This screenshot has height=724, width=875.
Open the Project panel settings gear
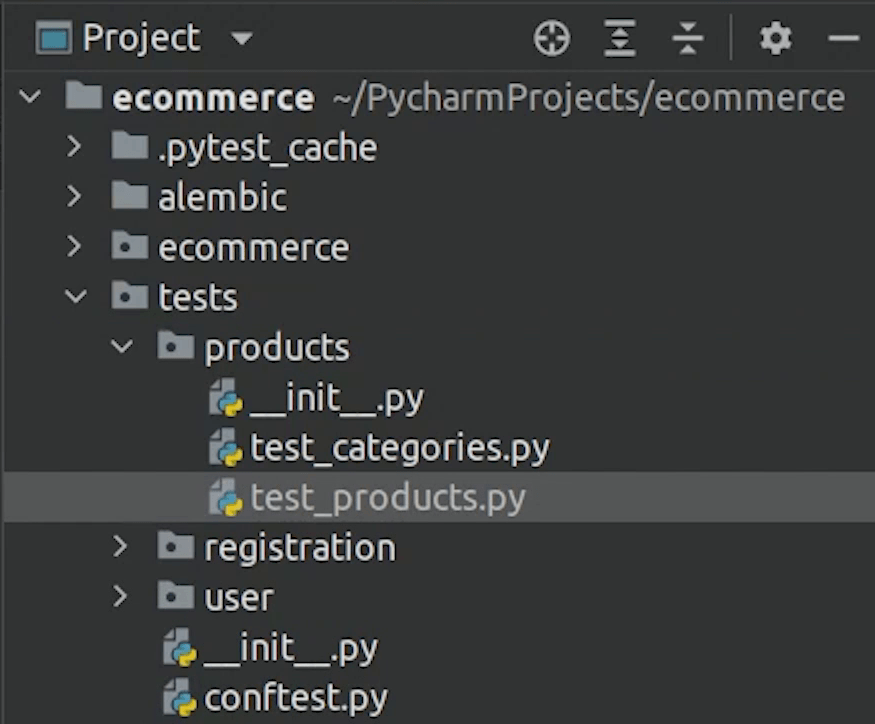tap(775, 39)
